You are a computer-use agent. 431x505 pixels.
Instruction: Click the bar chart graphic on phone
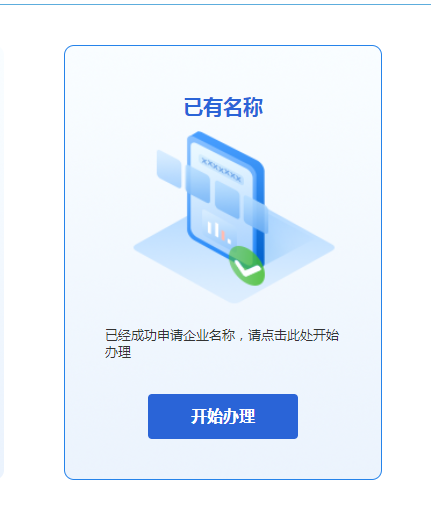[219, 231]
